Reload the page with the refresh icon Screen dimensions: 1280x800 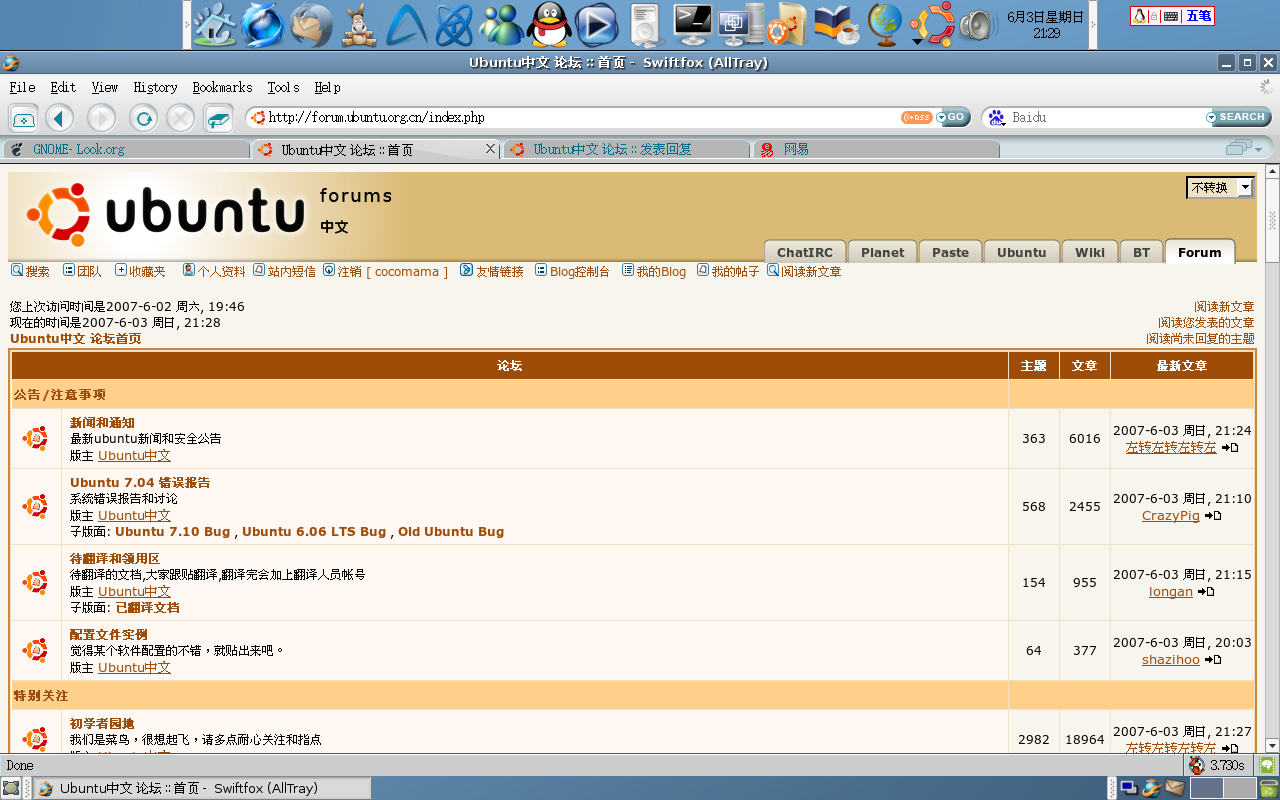coord(144,118)
